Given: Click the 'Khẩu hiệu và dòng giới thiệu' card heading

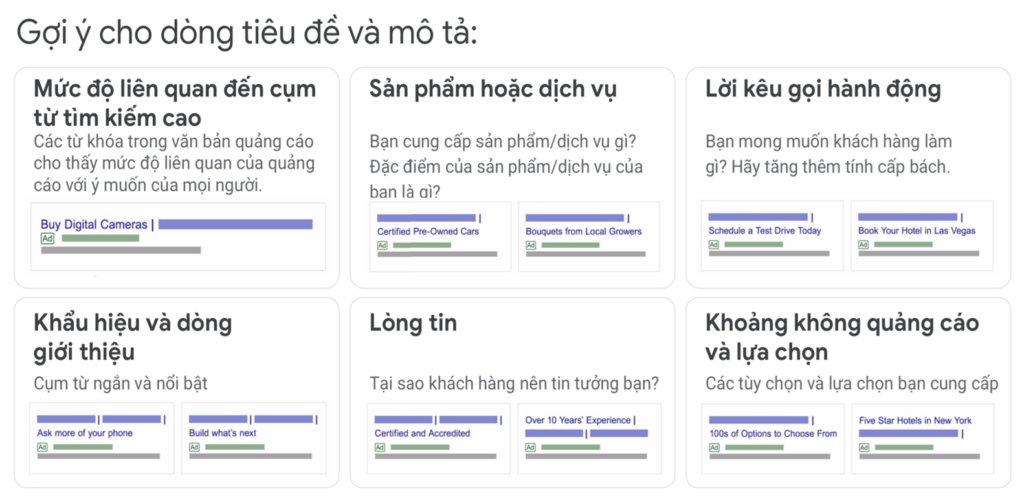Looking at the screenshot, I should coord(133,337).
